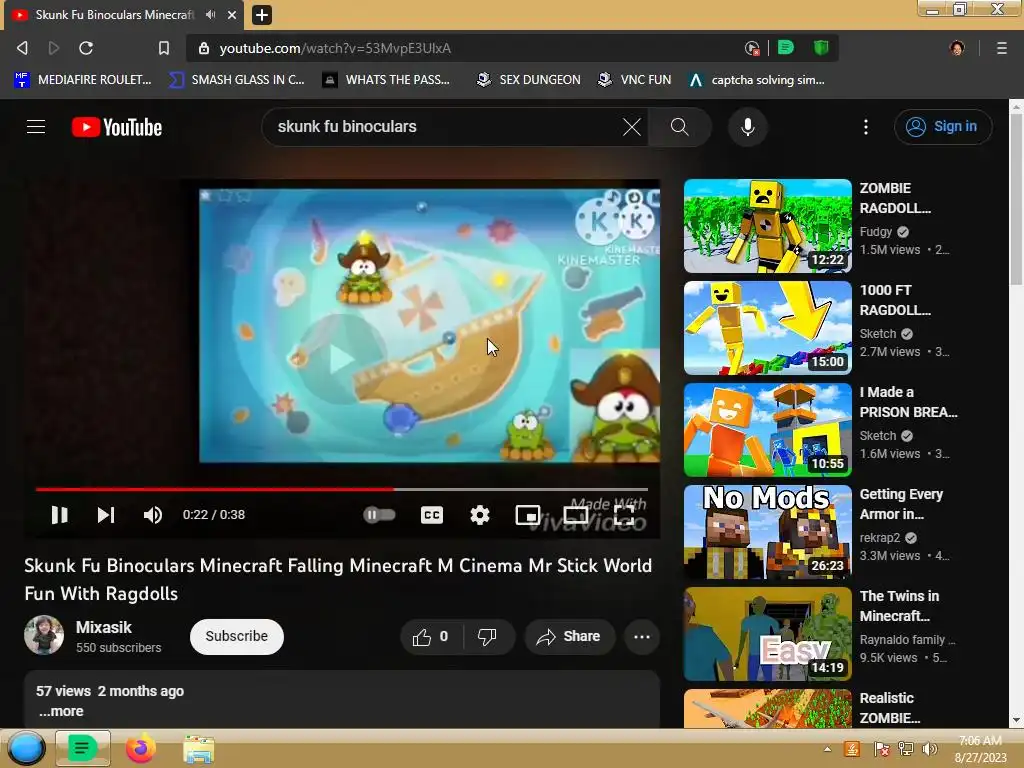Turn on closed captions
Image resolution: width=1024 pixels, height=768 pixels.
tap(432, 515)
